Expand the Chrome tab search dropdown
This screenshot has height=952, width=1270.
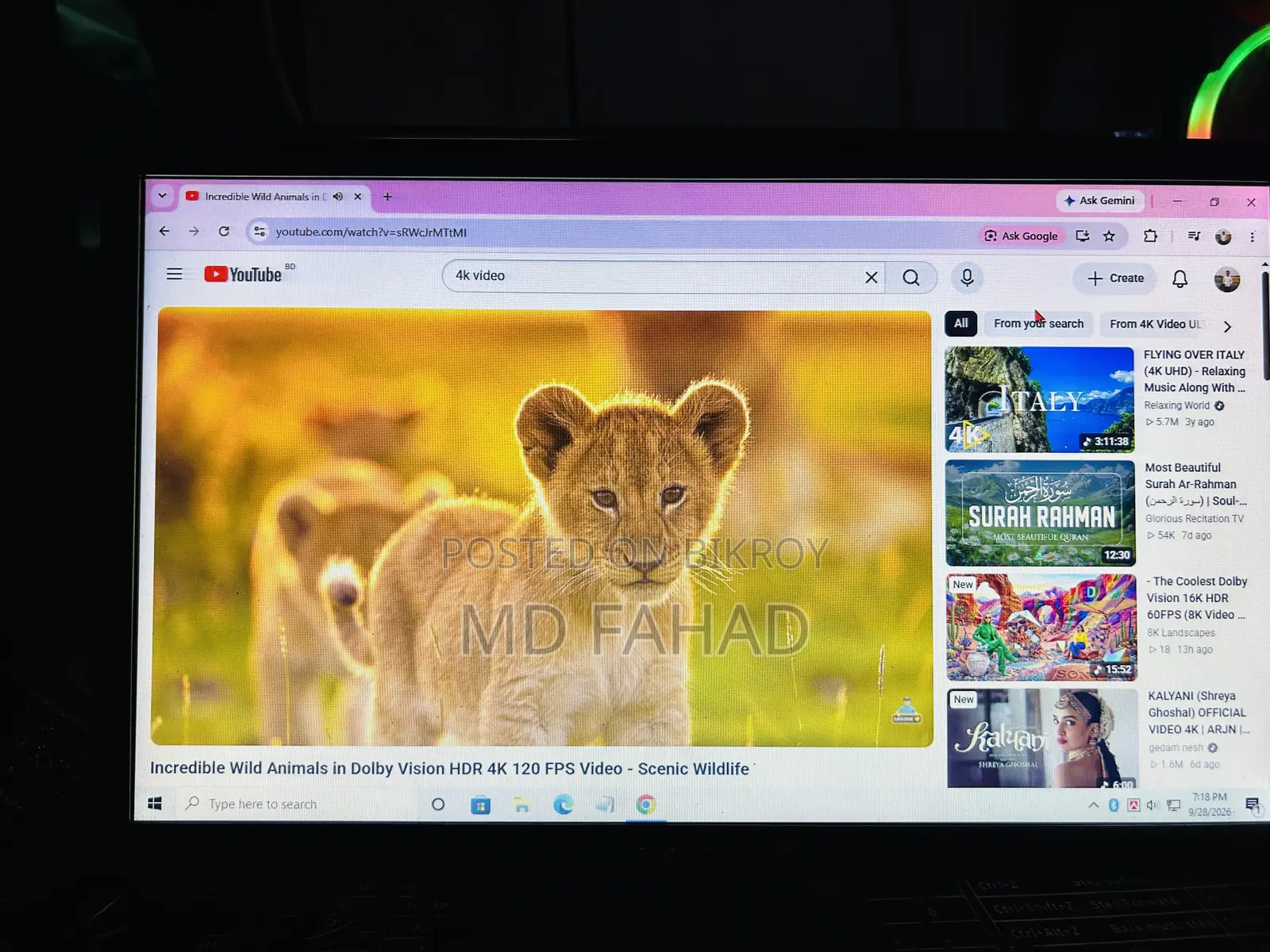(x=163, y=195)
